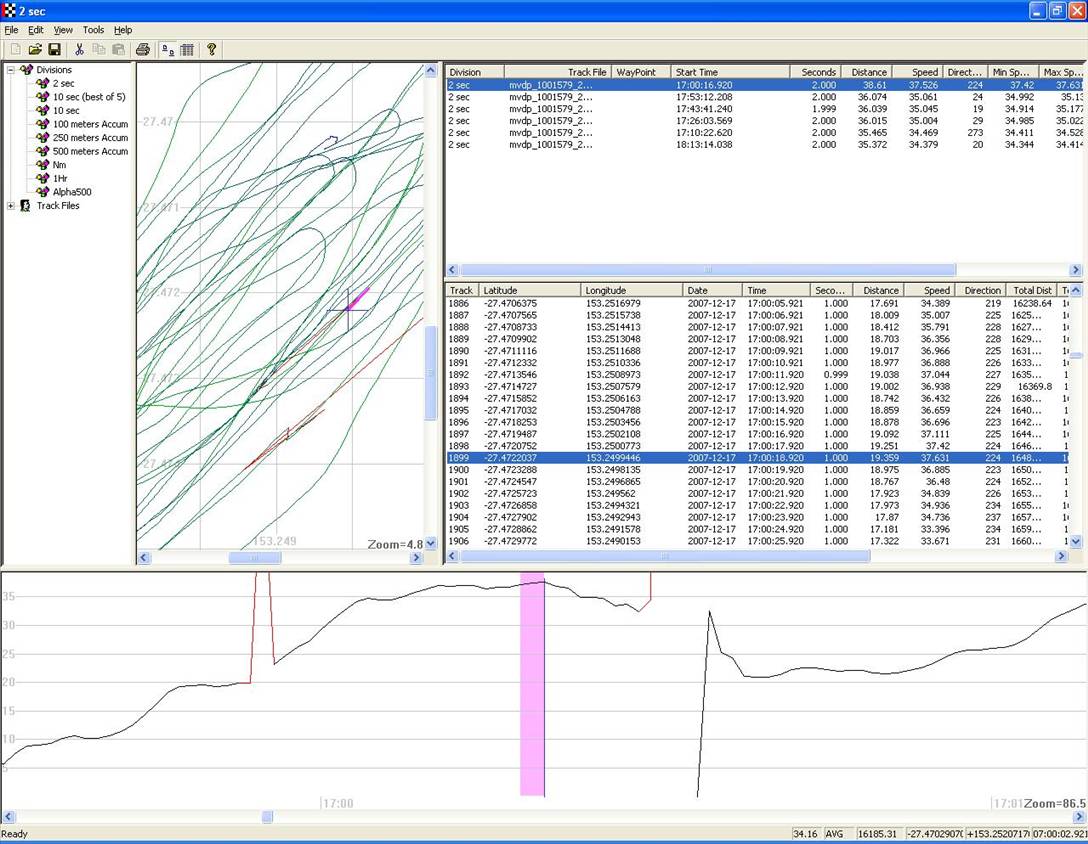
Task: Expand the Track Files tree node
Action: pos(11,206)
